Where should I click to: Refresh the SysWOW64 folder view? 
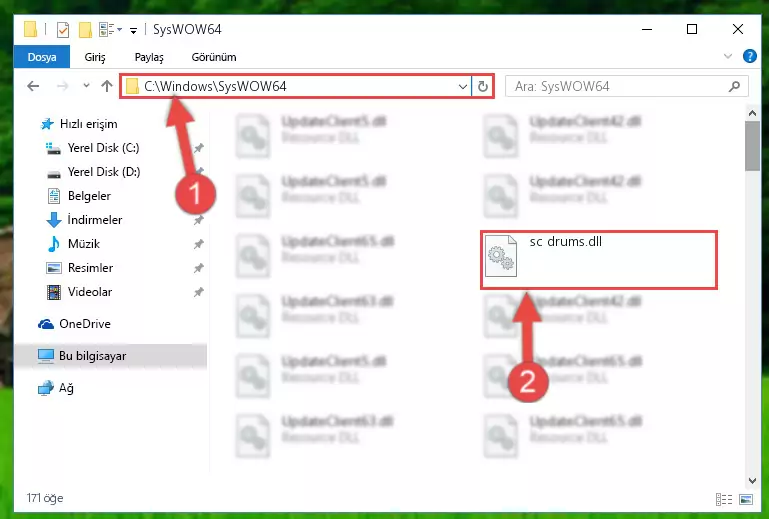point(483,86)
